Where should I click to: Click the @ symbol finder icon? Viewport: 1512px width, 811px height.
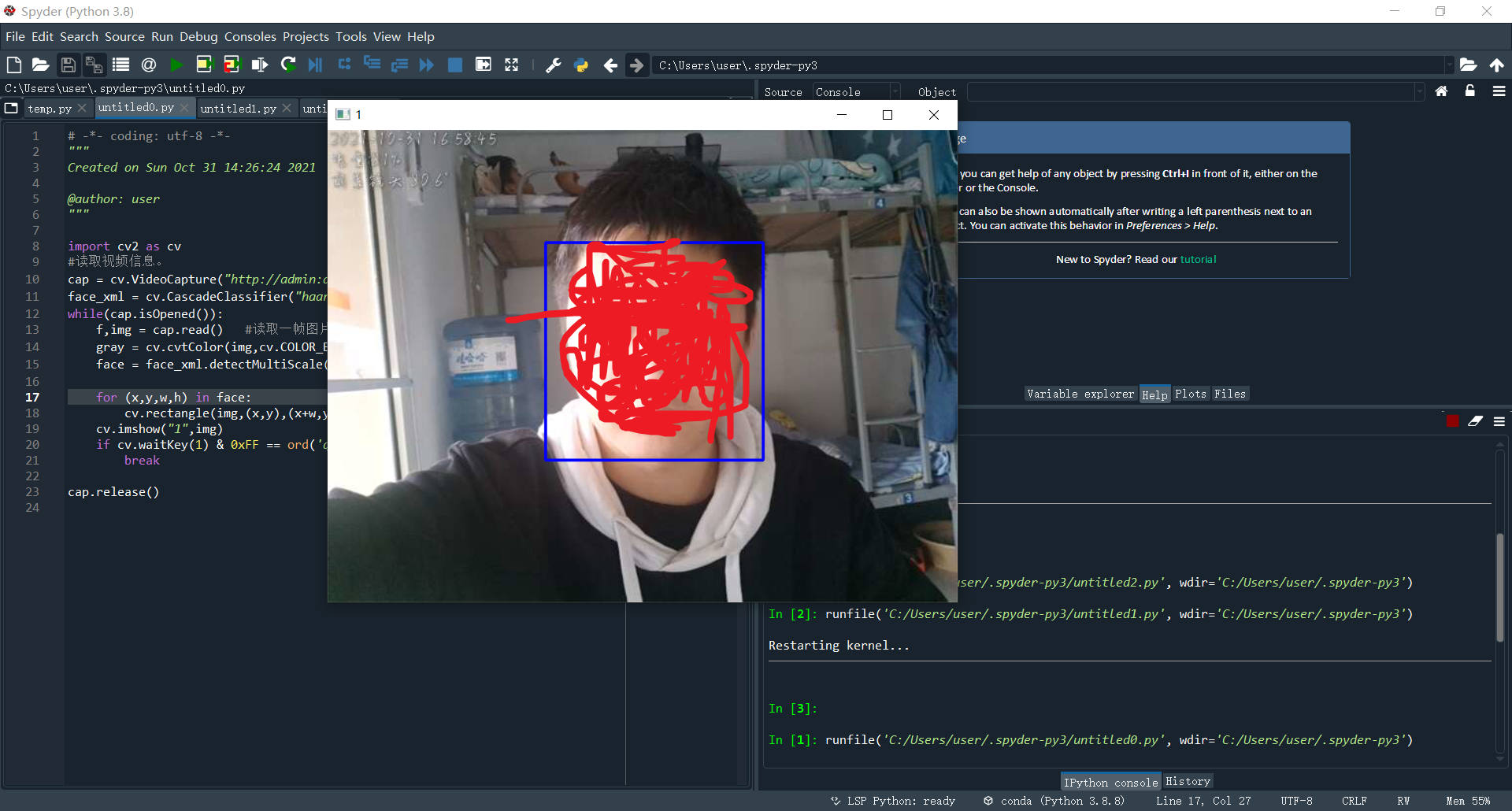(149, 65)
